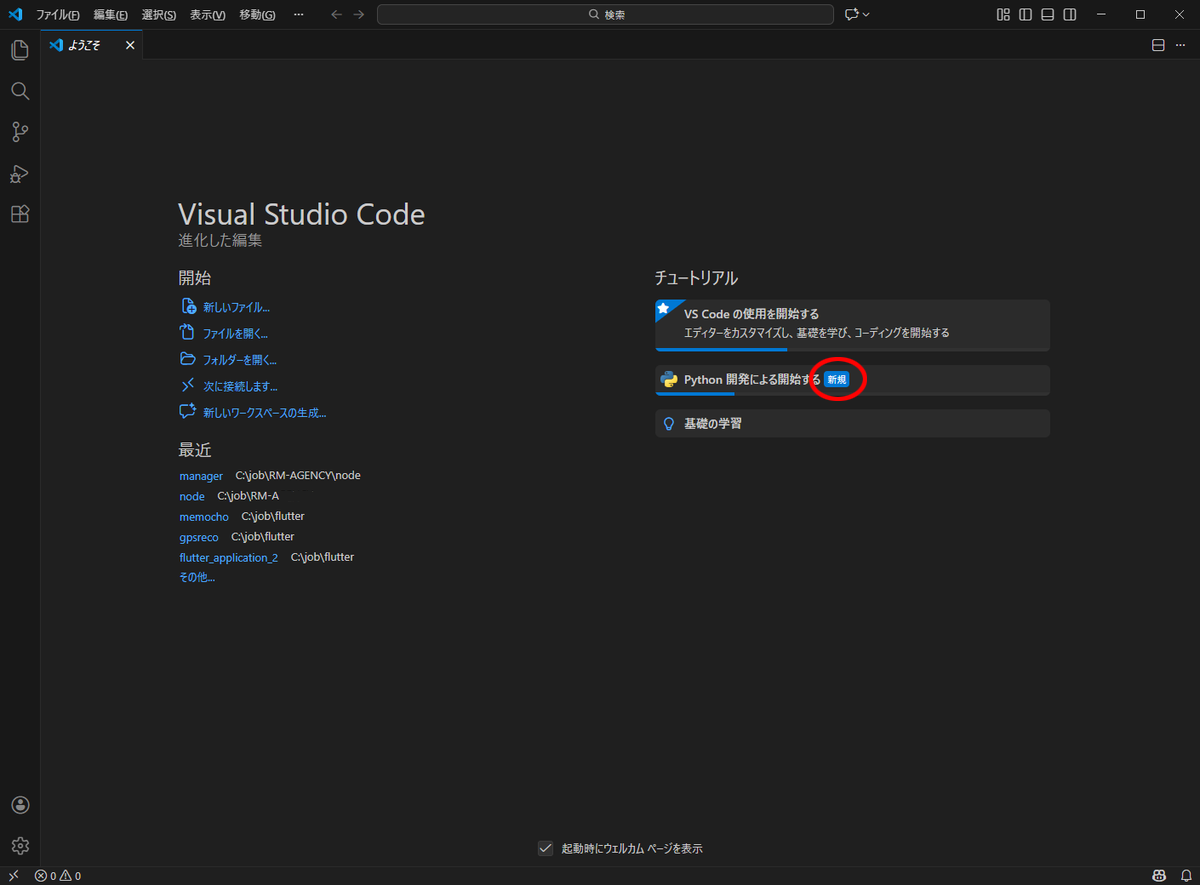Open the ファイル(F) menu
The height and width of the screenshot is (885, 1200).
pos(58,15)
